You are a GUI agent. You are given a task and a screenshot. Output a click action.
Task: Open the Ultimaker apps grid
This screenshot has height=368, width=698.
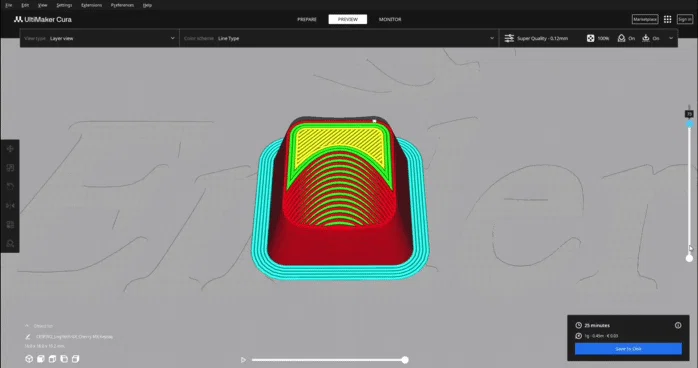click(x=667, y=19)
